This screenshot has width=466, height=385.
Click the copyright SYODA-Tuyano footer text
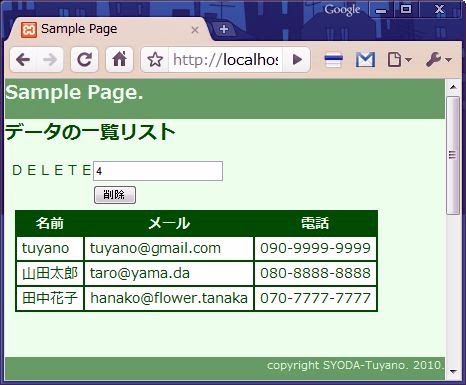click(x=355, y=365)
